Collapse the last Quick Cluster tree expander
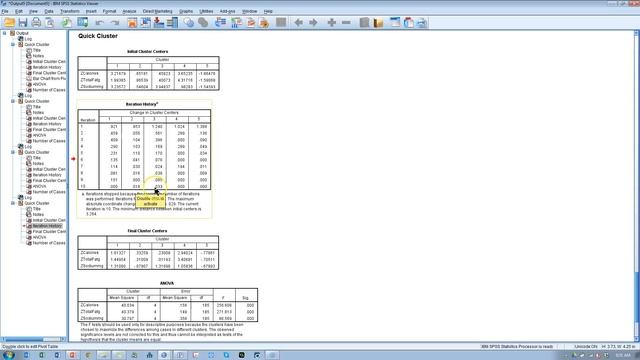640x360 pixels. 13,203
